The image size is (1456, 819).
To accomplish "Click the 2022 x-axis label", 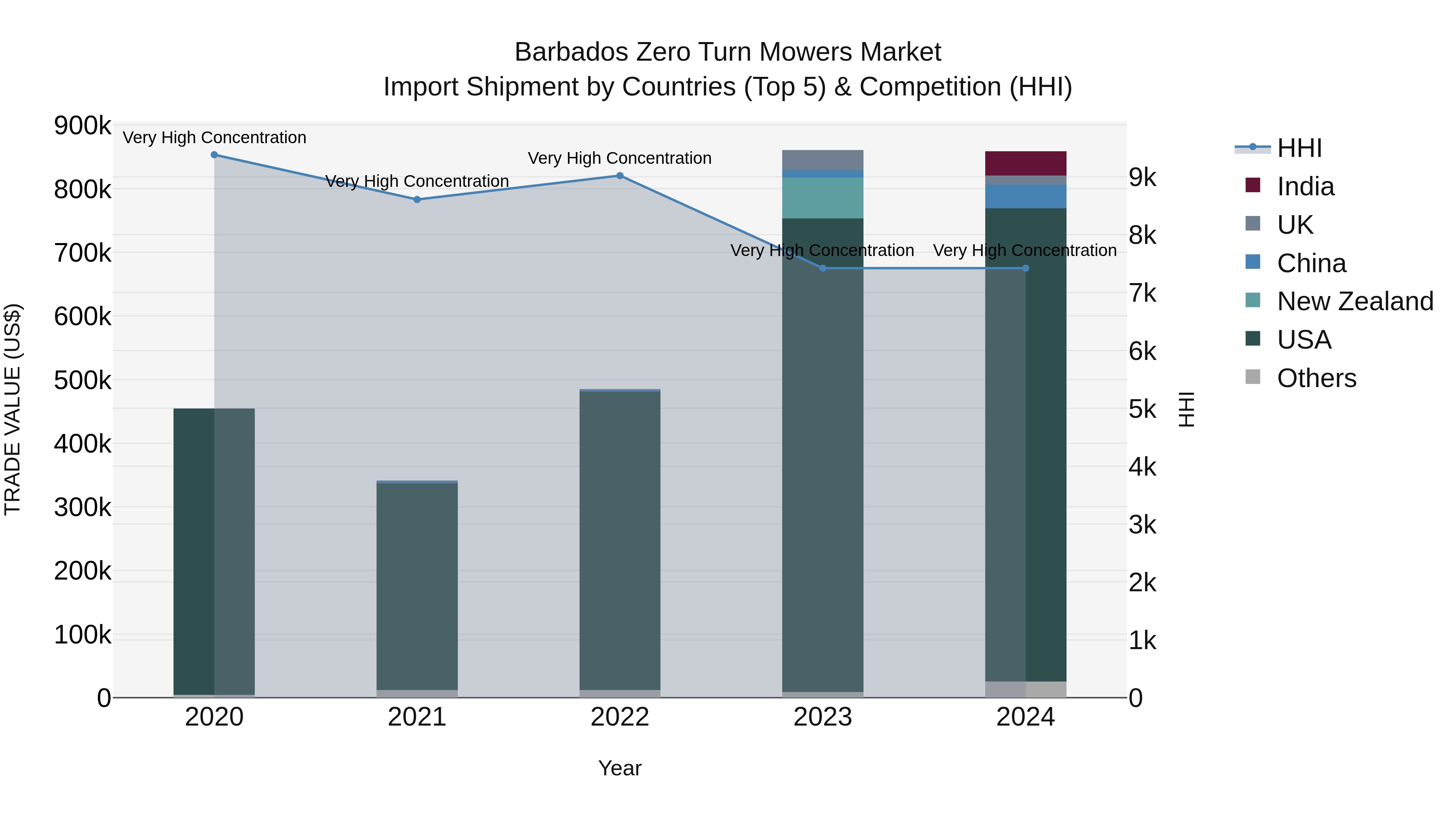I will 620,717.
